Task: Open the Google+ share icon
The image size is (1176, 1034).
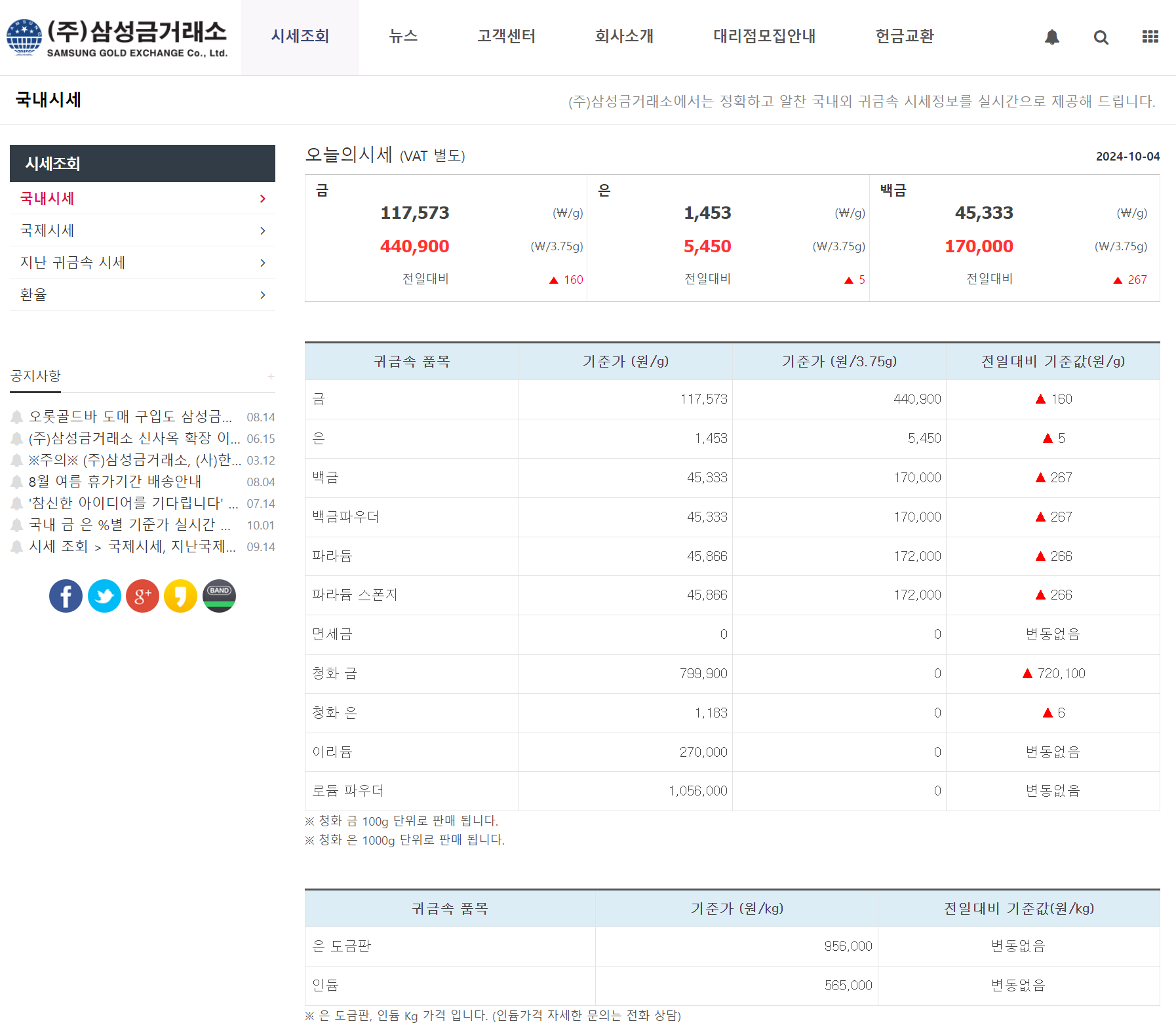Action: click(142, 595)
